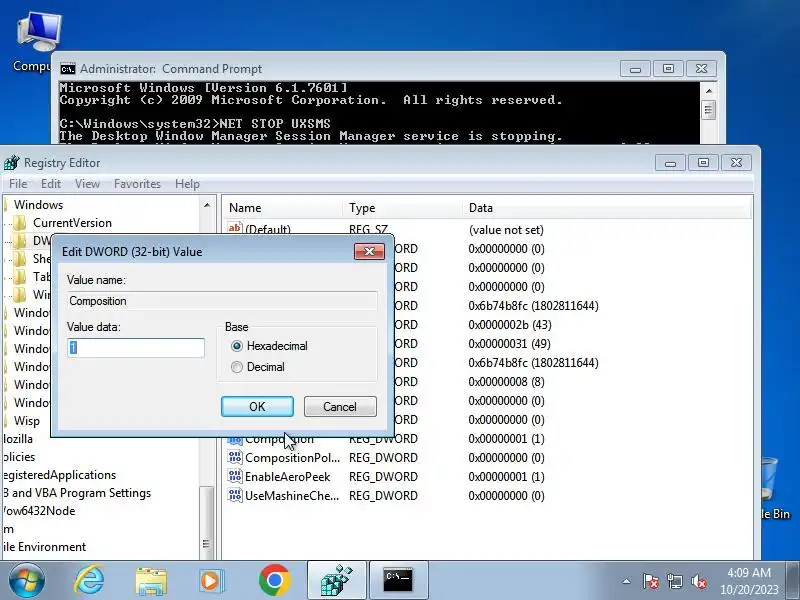This screenshot has width=800, height=600.
Task: Select the CurrentVersion folder icon in tree
Action: tap(19, 223)
